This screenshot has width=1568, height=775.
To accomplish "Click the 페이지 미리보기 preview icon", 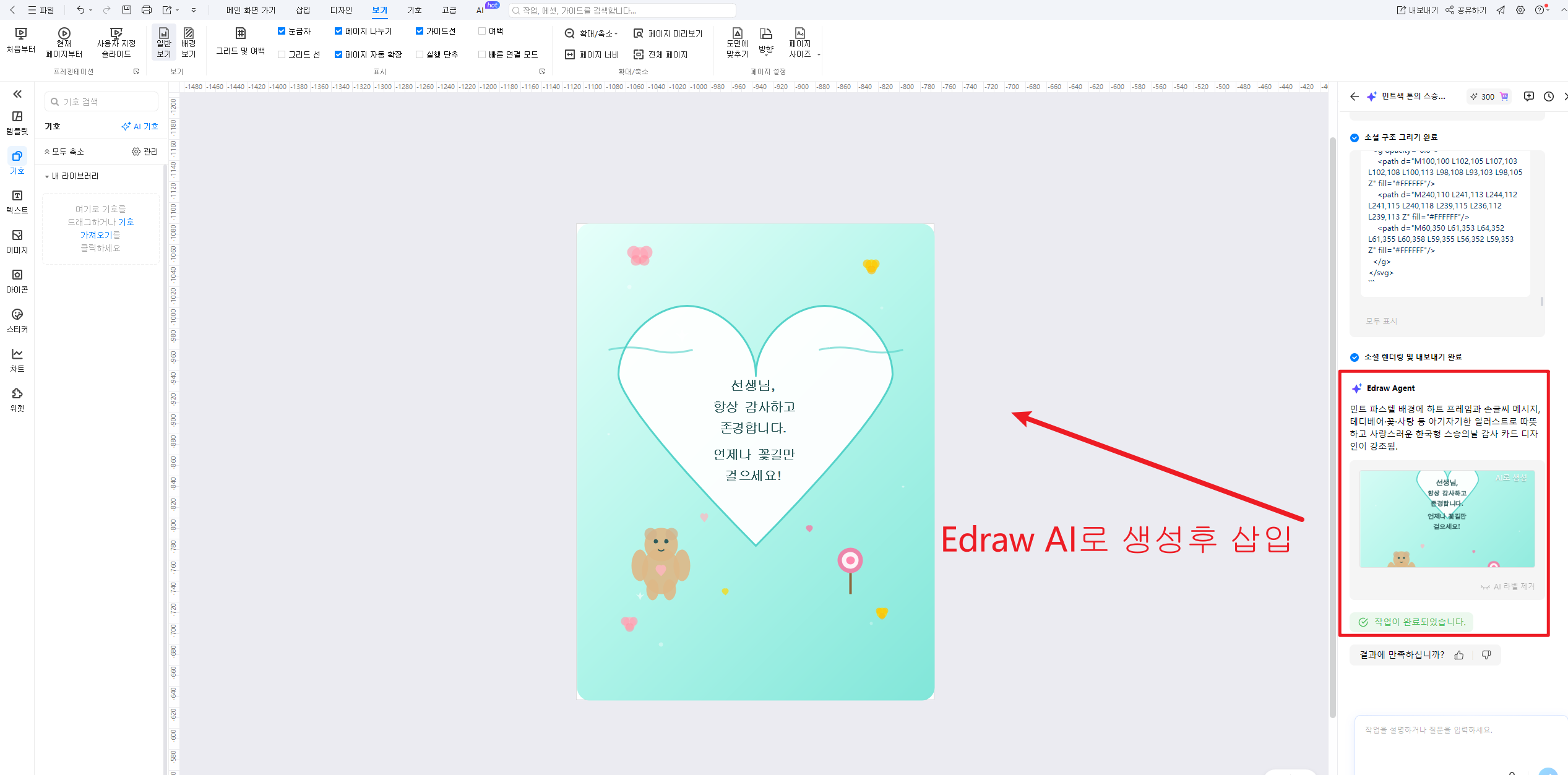I will [x=638, y=33].
